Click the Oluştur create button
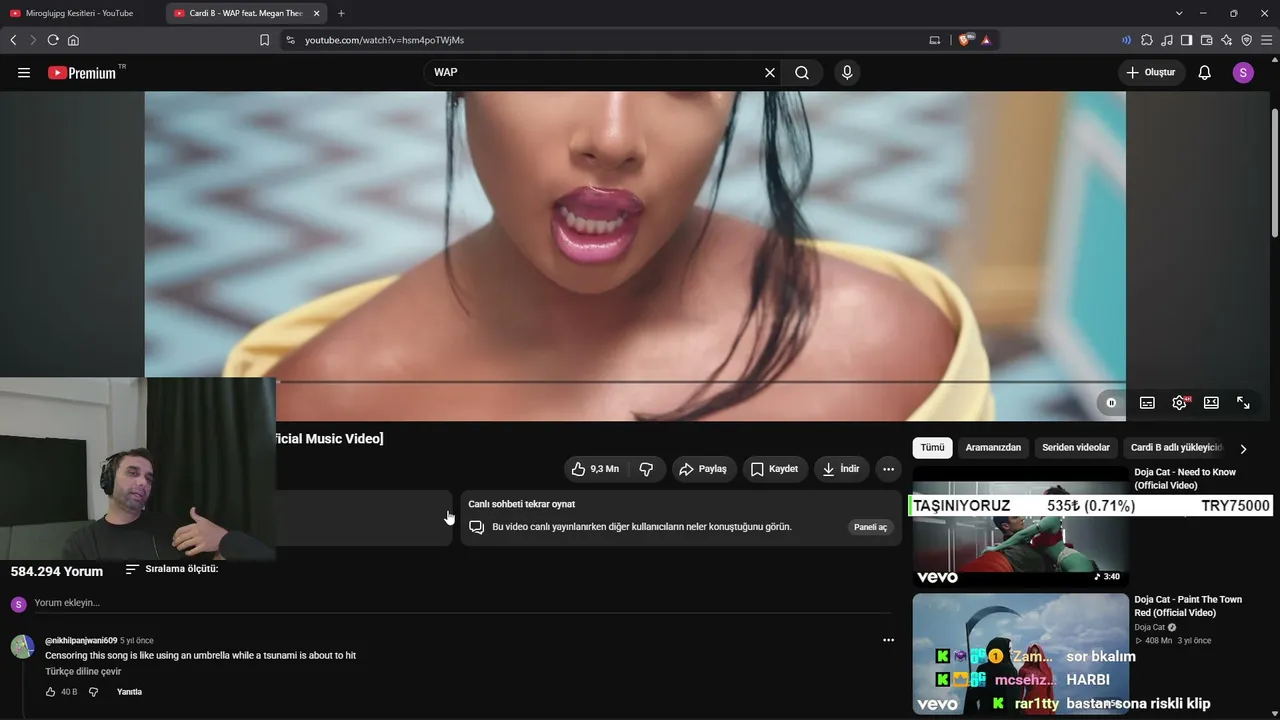The width and height of the screenshot is (1280, 720). coord(1151,73)
